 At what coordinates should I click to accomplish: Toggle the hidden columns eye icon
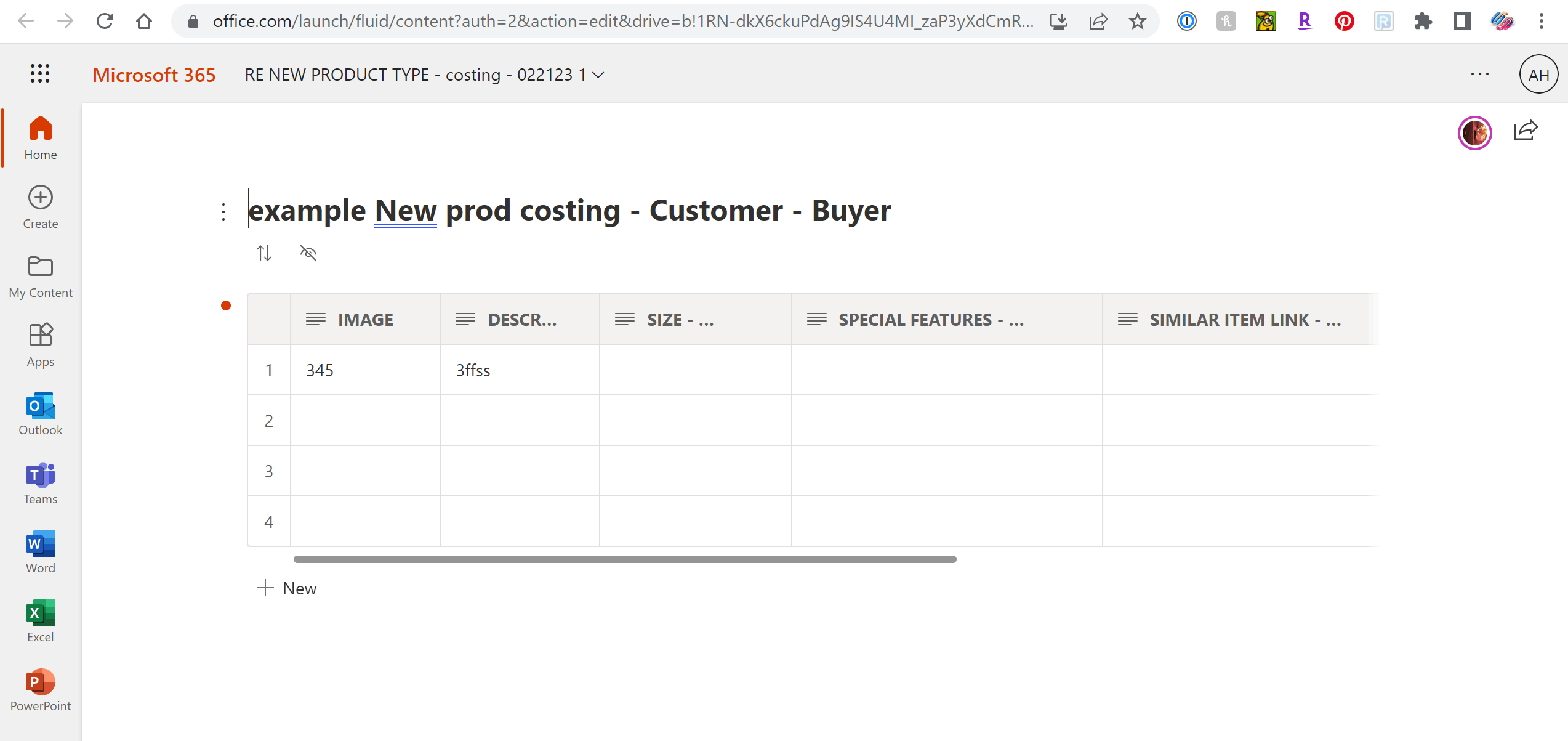point(308,253)
